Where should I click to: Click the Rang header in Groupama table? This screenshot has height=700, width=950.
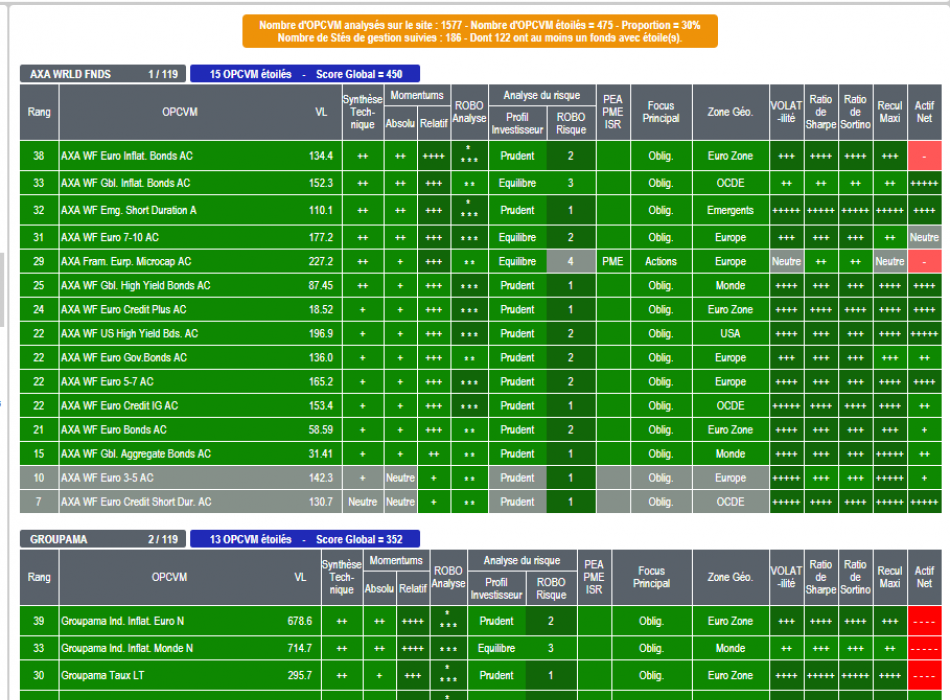(39, 578)
